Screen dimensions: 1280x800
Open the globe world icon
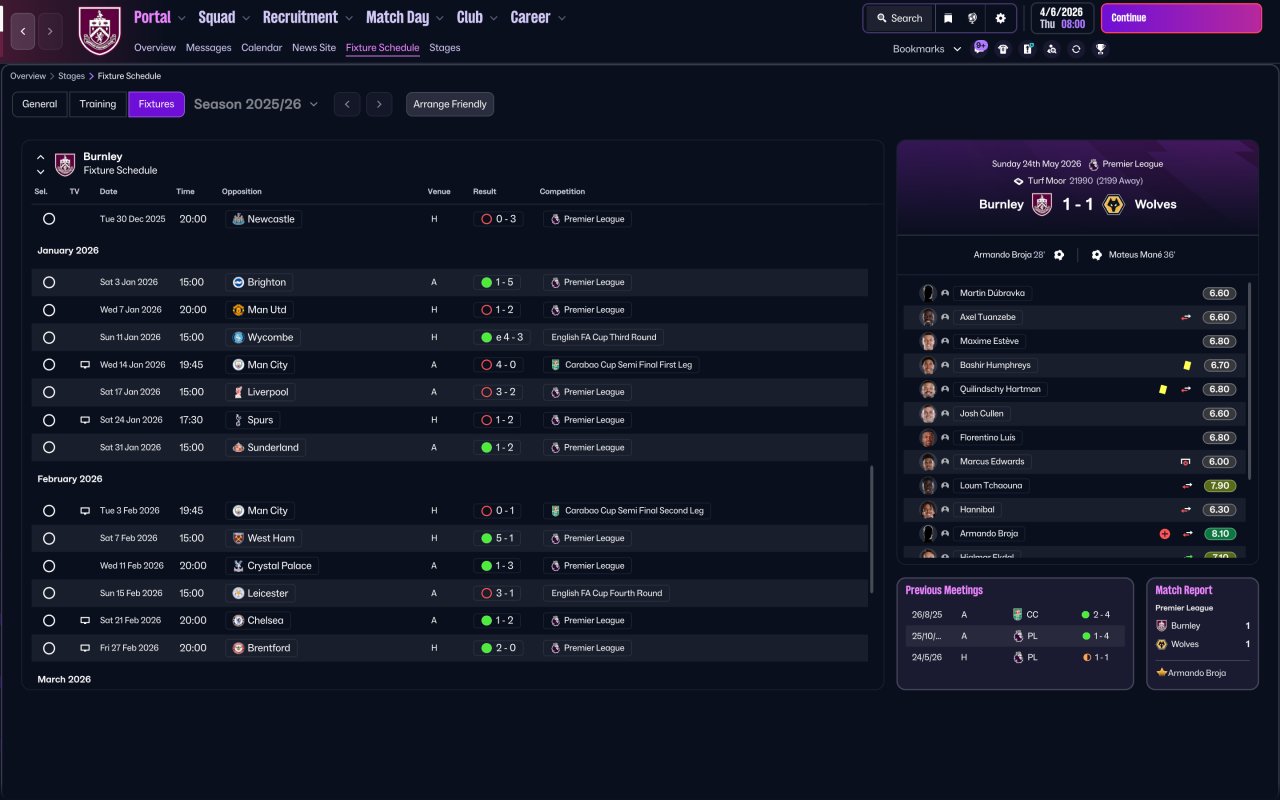click(972, 18)
